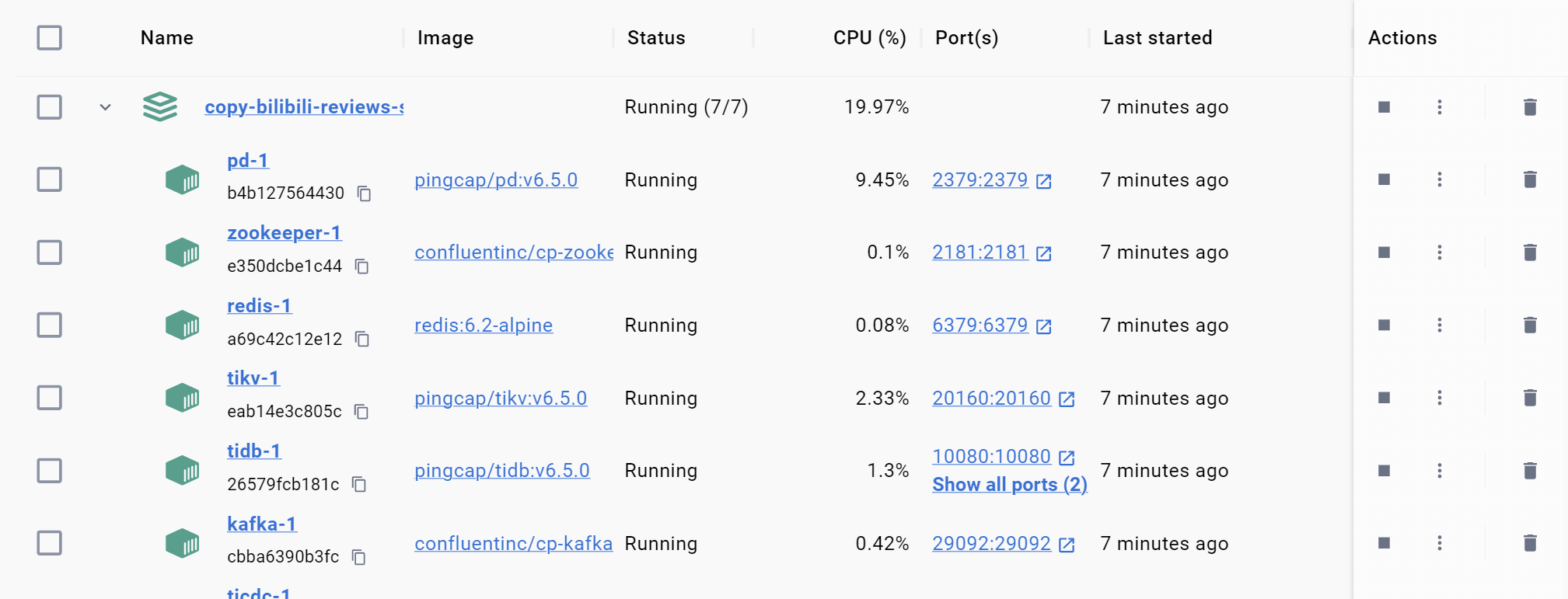Expand 'Show all ports (2)' for tidb-1
Screen dimensions: 1568x599
tap(1009, 485)
